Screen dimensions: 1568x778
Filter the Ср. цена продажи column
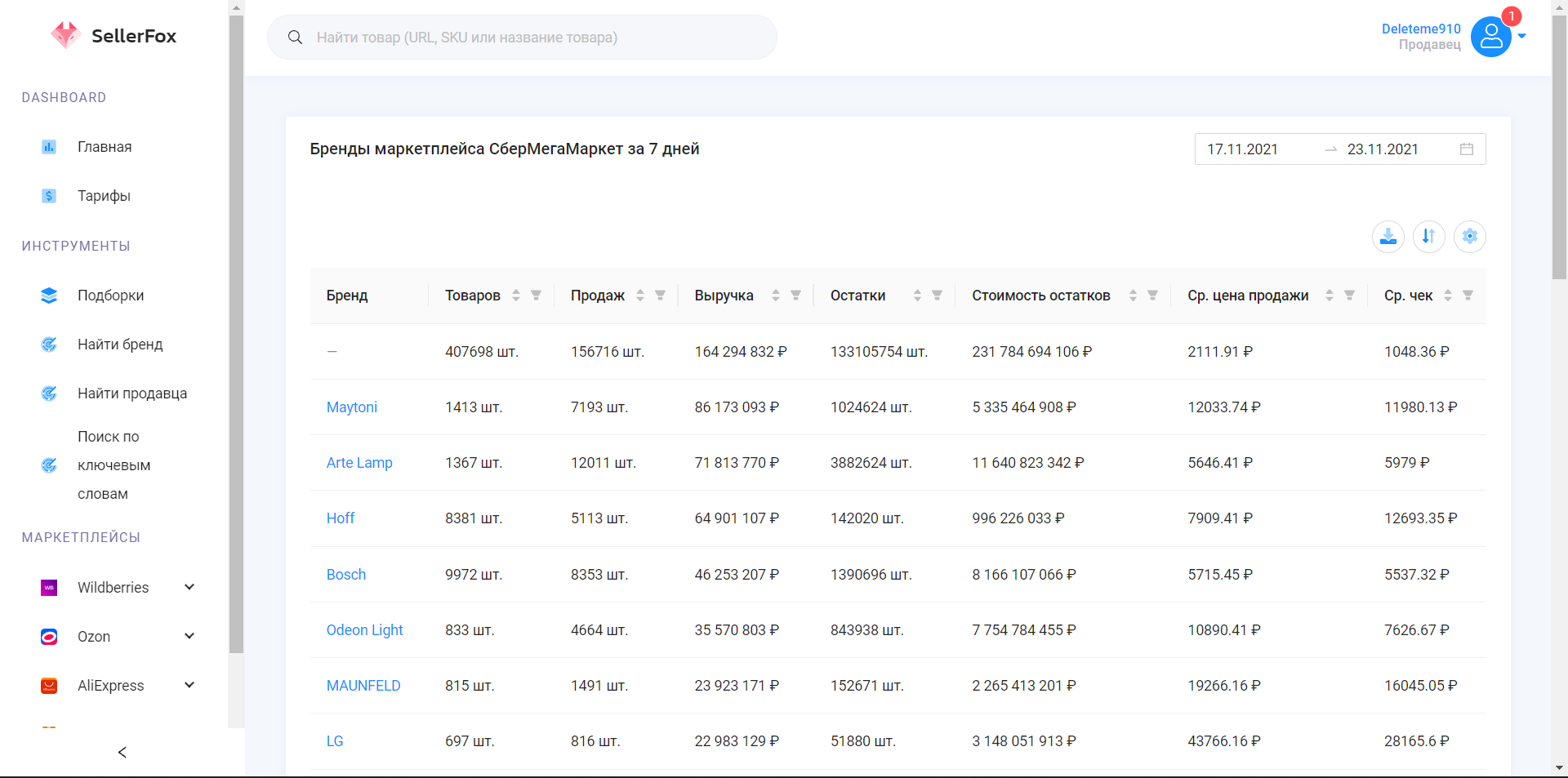coord(1350,296)
